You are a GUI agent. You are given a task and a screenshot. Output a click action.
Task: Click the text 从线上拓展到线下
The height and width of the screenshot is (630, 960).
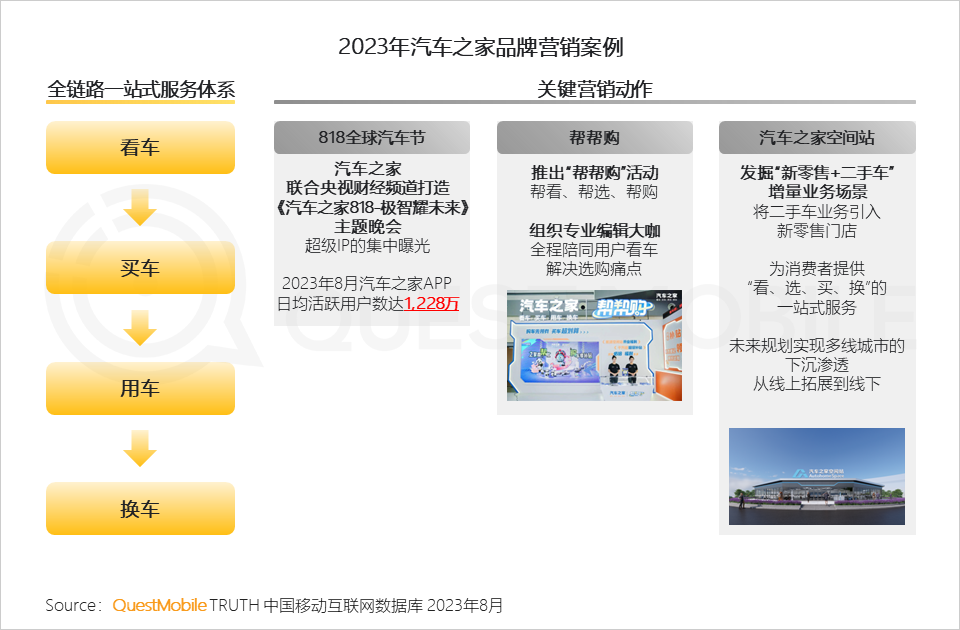click(x=817, y=384)
